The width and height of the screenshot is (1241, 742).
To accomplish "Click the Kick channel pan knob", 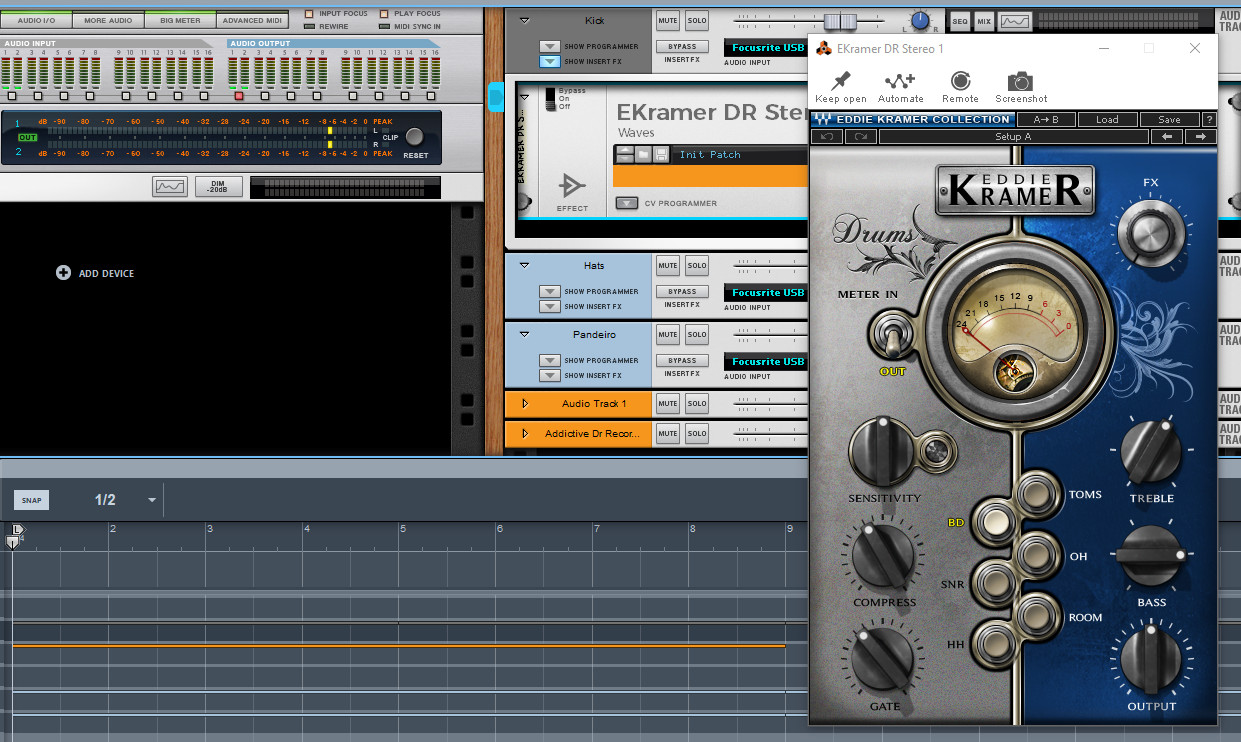I will (921, 21).
